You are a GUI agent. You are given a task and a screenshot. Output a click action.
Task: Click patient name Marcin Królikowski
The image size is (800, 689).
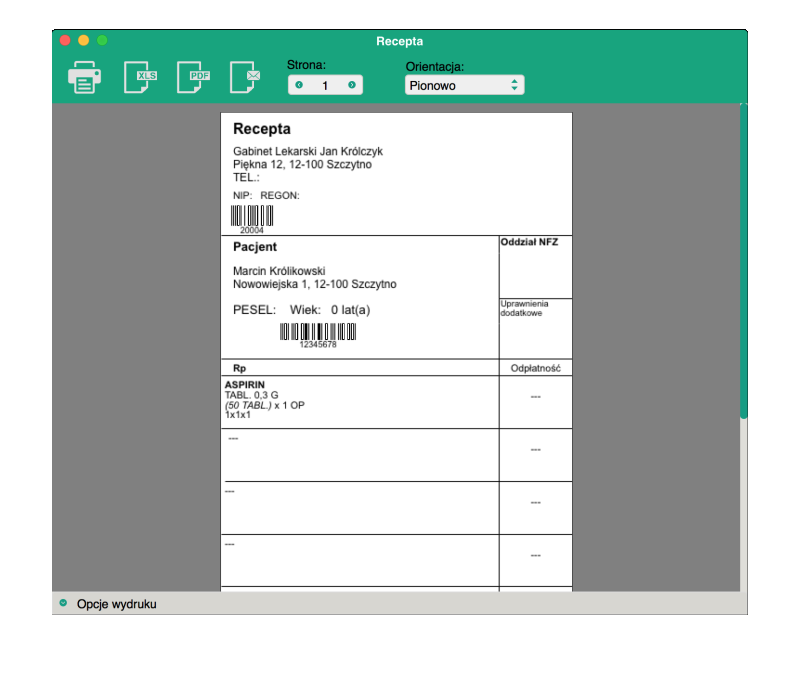[x=279, y=271]
